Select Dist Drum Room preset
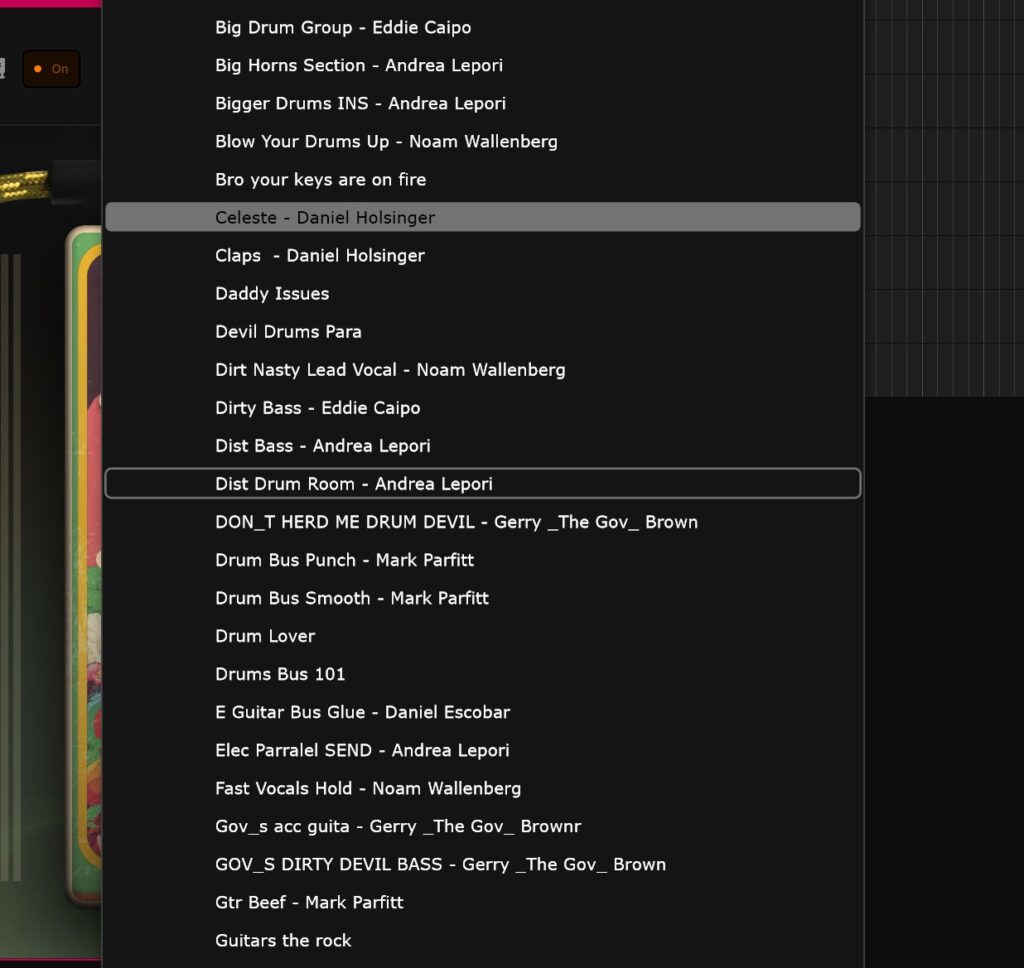1024x968 pixels. (353, 484)
